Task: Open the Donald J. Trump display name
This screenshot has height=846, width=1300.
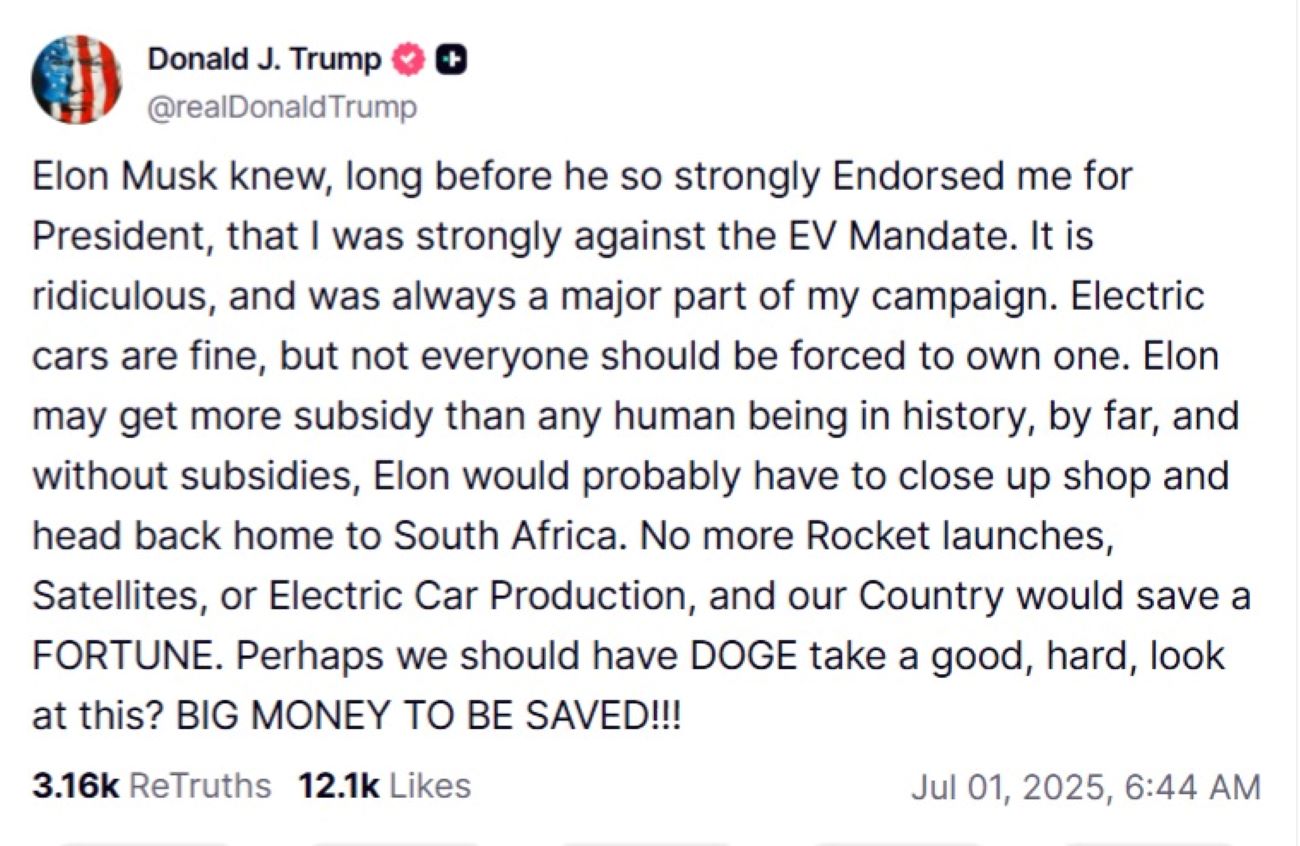Action: 264,60
